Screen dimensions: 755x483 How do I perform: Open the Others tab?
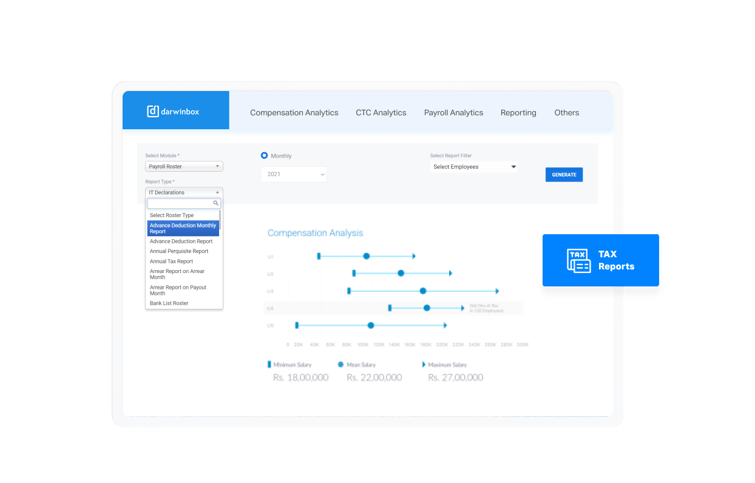click(567, 113)
